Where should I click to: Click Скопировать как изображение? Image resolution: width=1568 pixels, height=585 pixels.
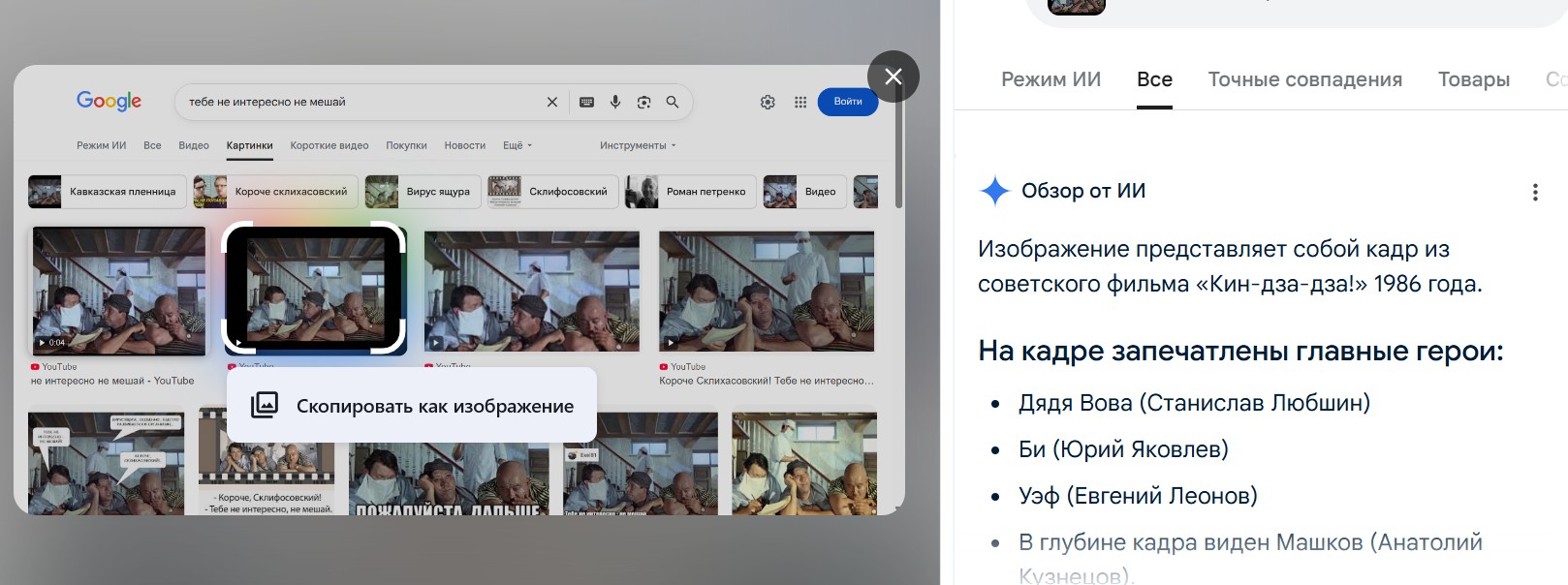[x=412, y=406]
